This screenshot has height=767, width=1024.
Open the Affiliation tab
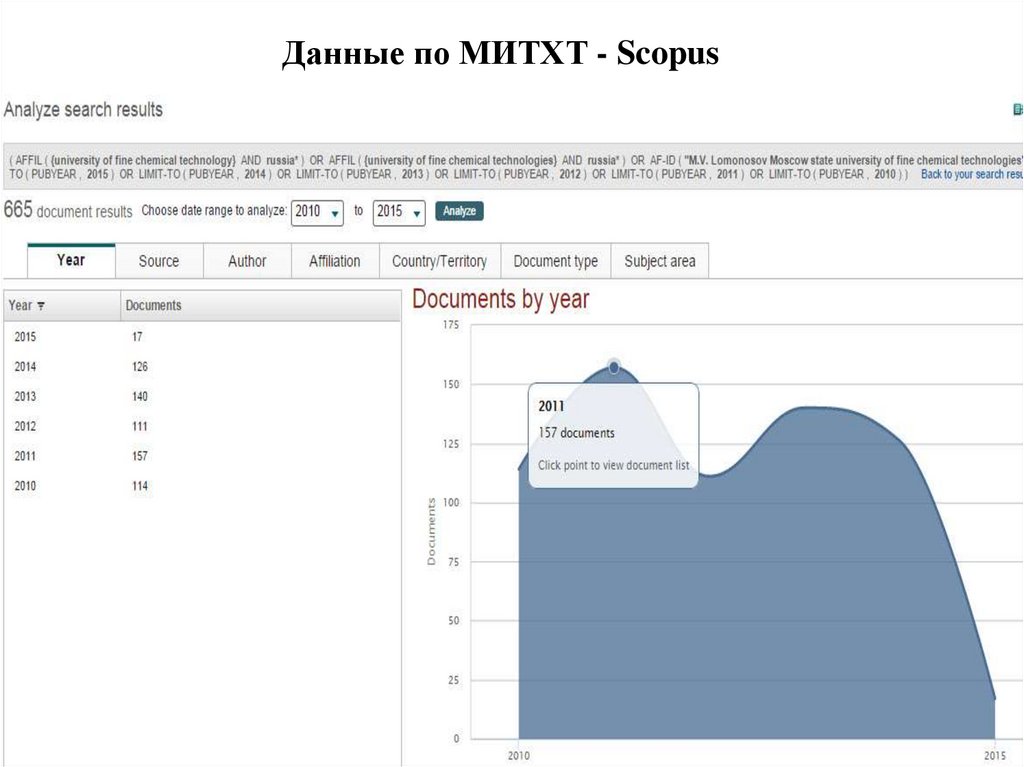tap(333, 260)
